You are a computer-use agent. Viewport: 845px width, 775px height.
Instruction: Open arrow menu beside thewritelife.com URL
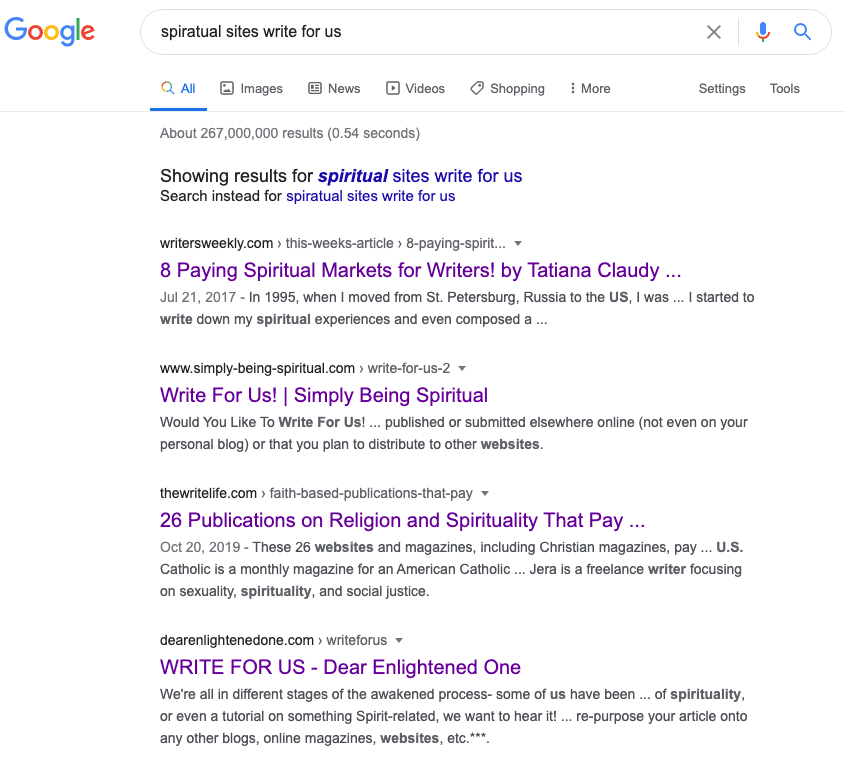tap(484, 494)
